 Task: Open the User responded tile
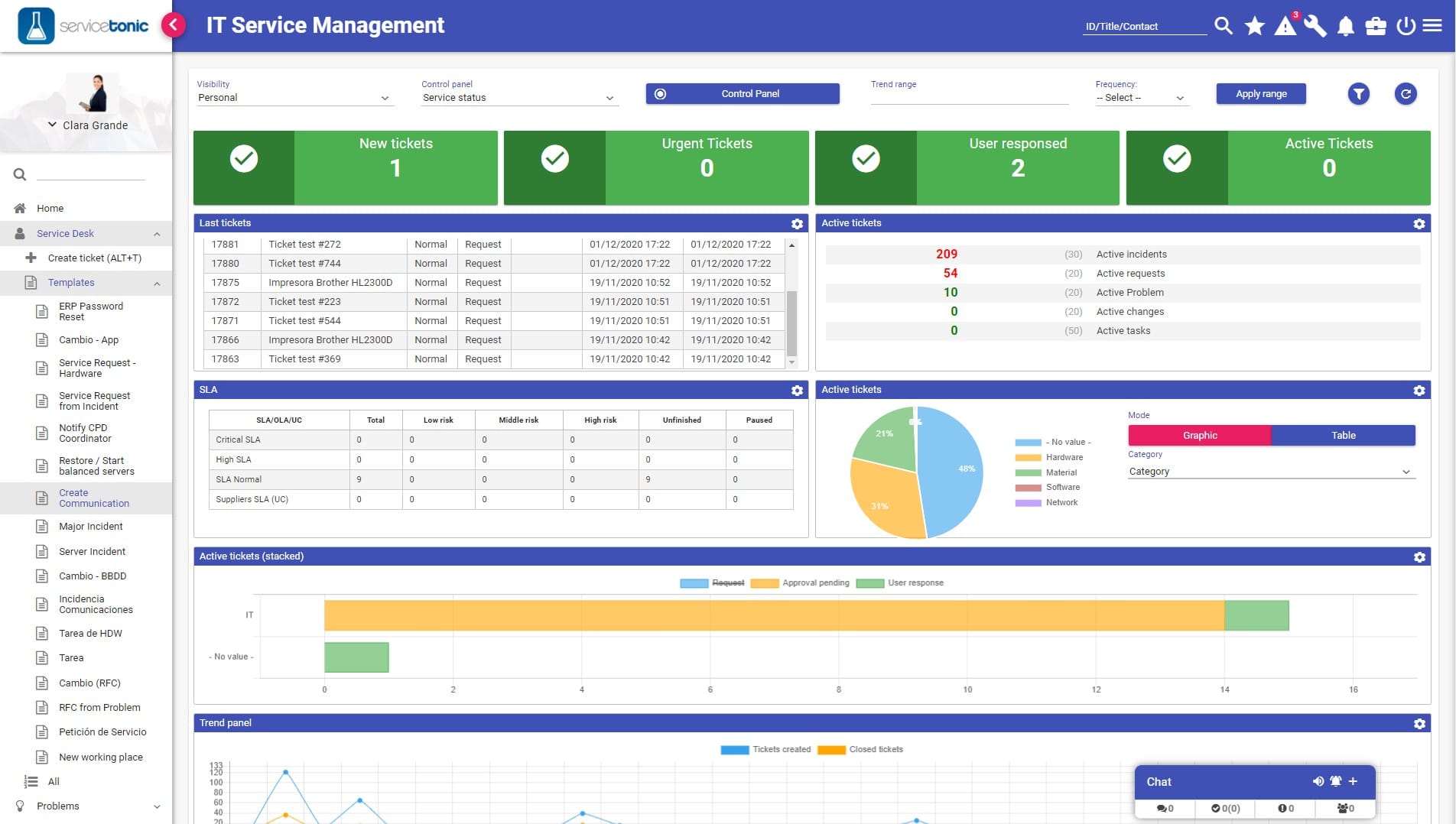click(967, 167)
